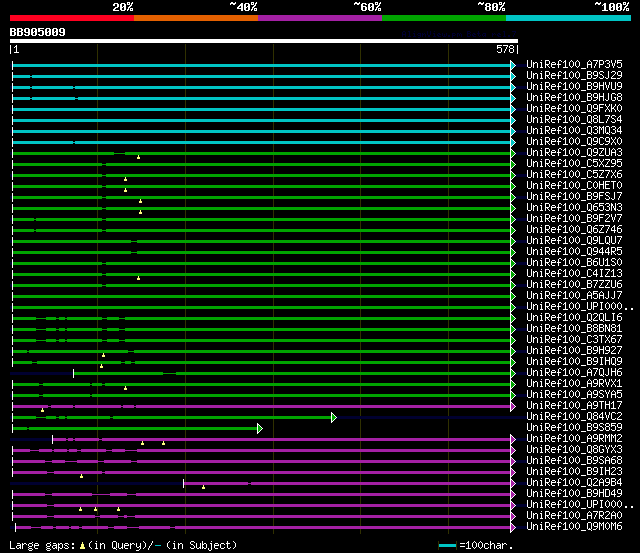
Task: Click the purple ~60% identity color segment
Action: (x=320, y=18)
